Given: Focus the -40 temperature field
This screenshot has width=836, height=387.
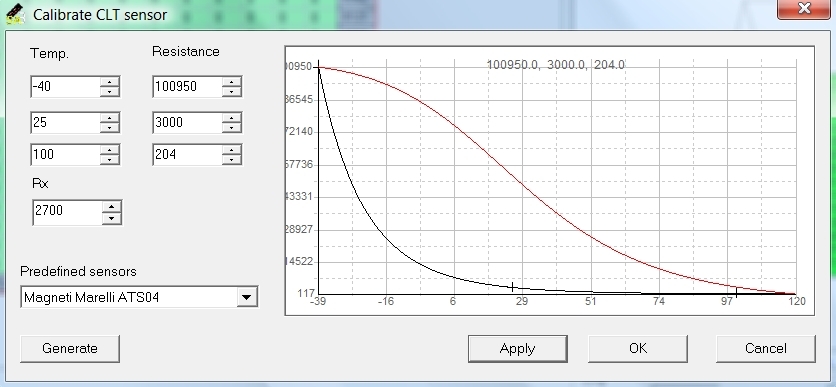Looking at the screenshot, I should (x=65, y=86).
